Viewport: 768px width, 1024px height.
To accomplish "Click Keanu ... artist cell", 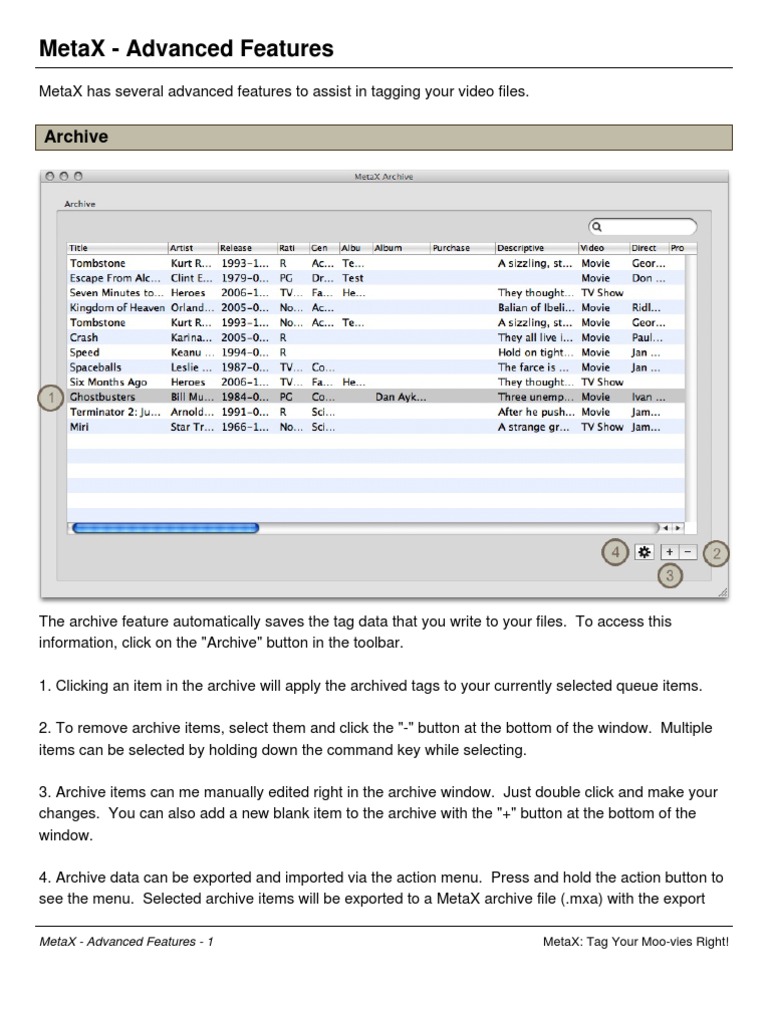I will [191, 353].
